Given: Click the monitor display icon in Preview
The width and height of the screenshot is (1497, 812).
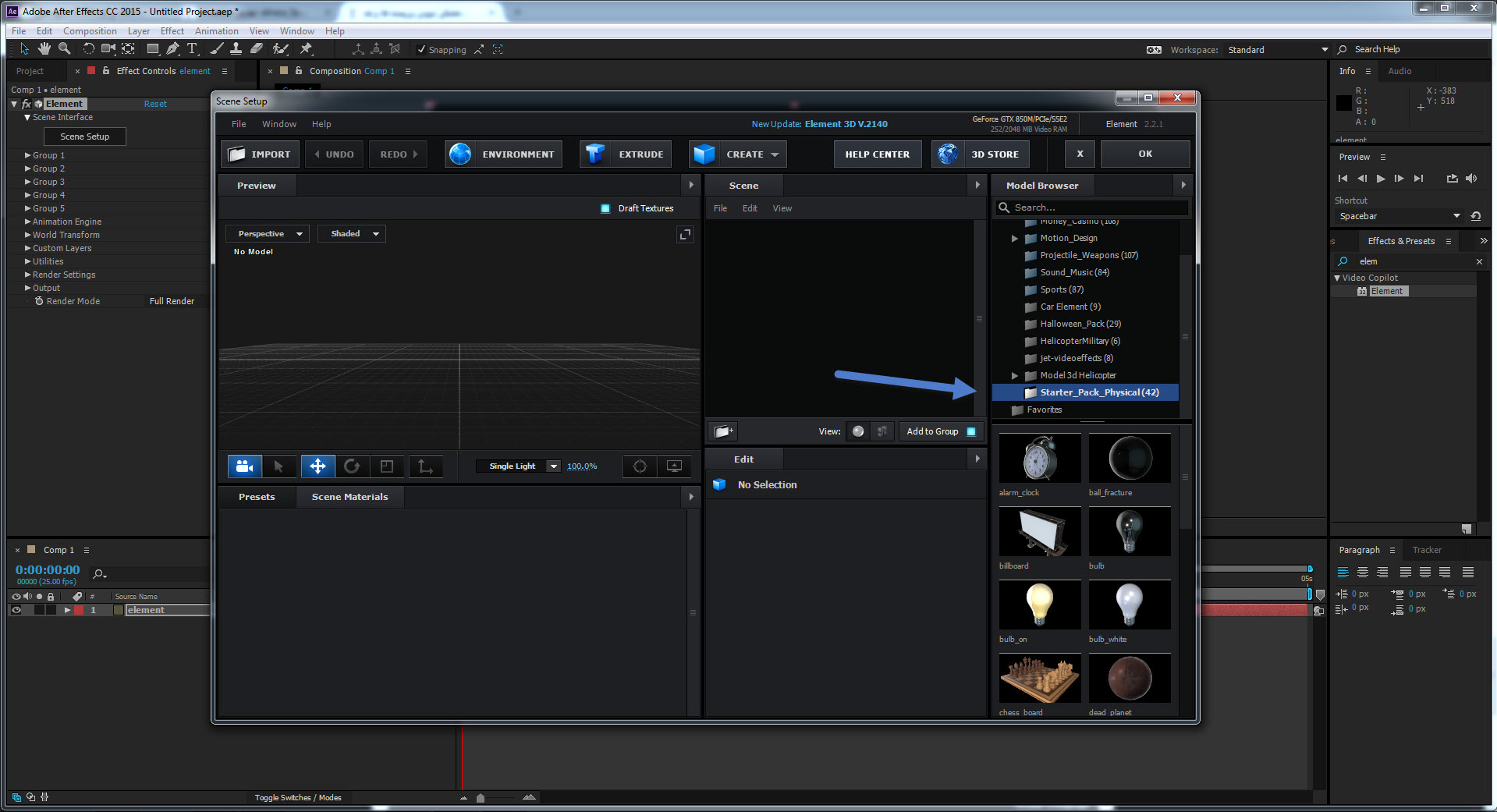Looking at the screenshot, I should tap(675, 466).
